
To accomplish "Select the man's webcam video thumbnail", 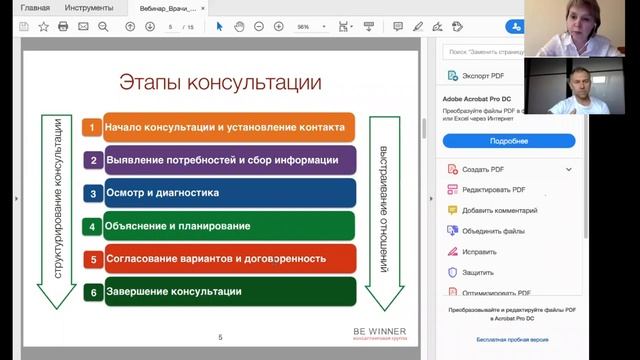I will point(574,86).
